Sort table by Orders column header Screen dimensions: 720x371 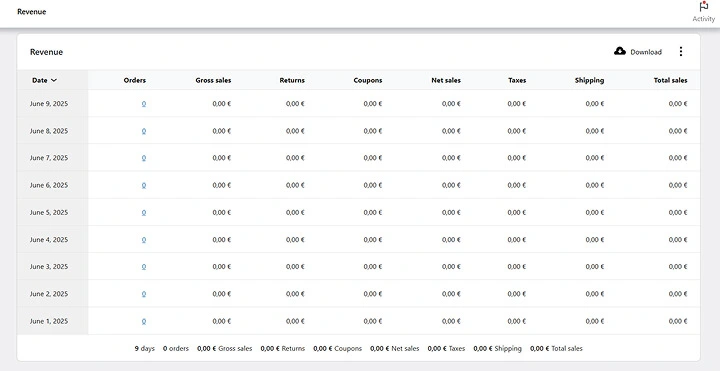tap(135, 80)
